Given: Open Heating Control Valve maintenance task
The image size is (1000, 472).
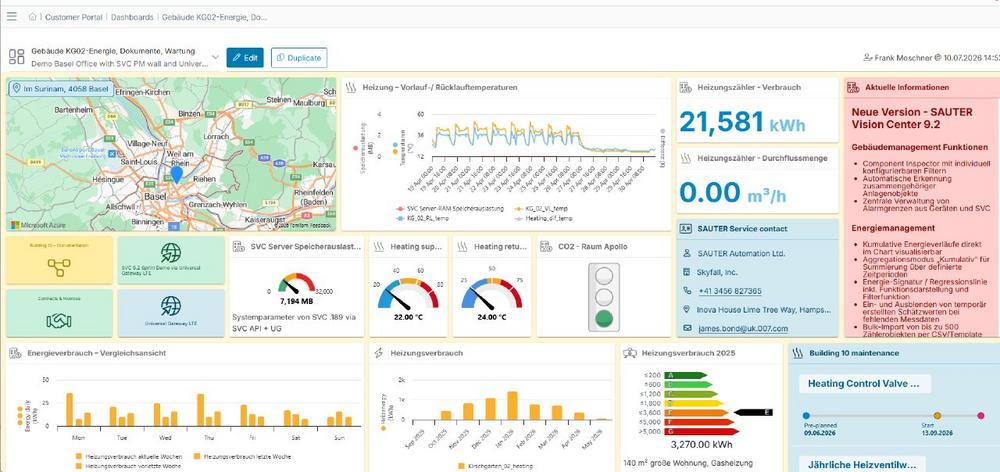Looking at the screenshot, I should (865, 384).
